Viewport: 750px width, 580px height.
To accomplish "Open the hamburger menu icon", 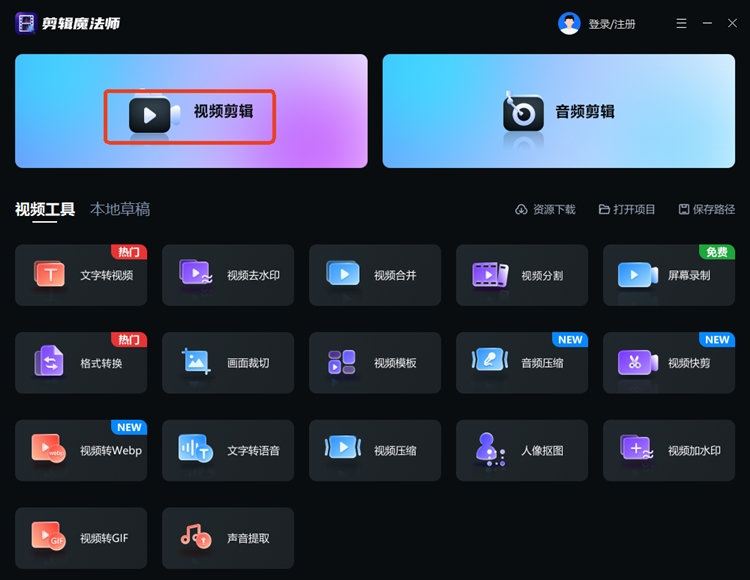I will coord(682,23).
